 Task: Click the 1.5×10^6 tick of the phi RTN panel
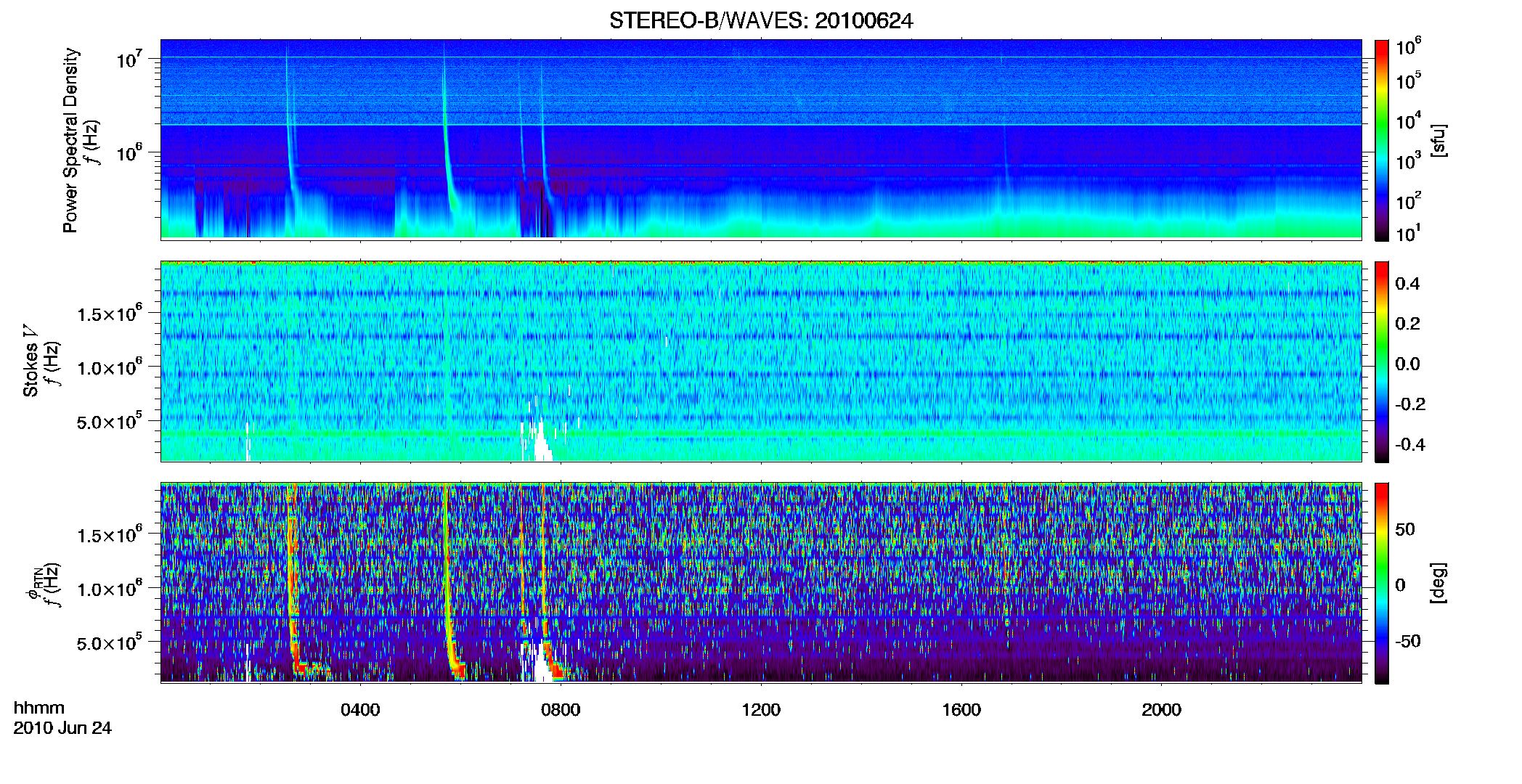click(x=110, y=535)
